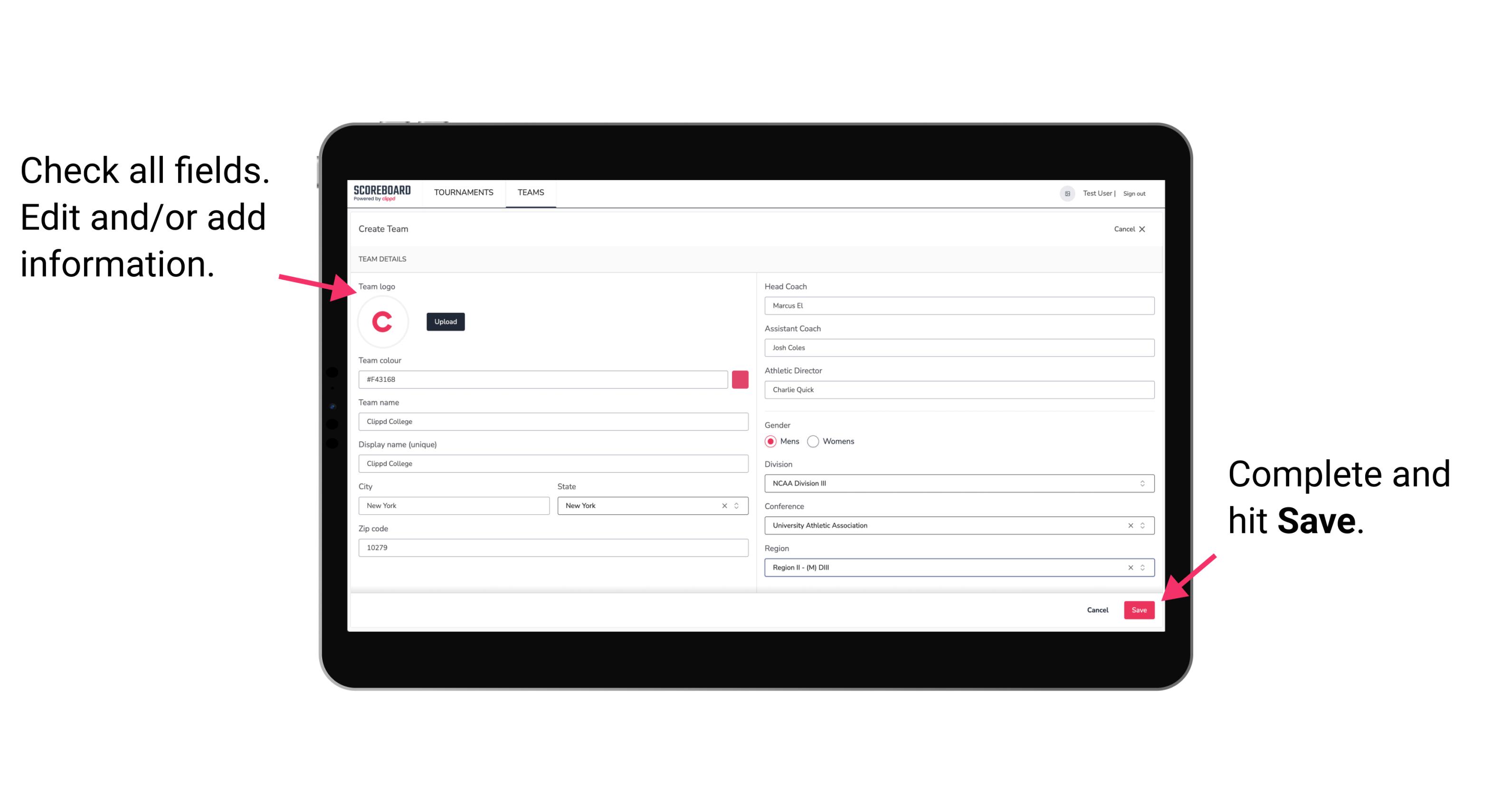Toggle the Region II dropdown clear button
Image resolution: width=1510 pixels, height=812 pixels.
pos(1128,567)
